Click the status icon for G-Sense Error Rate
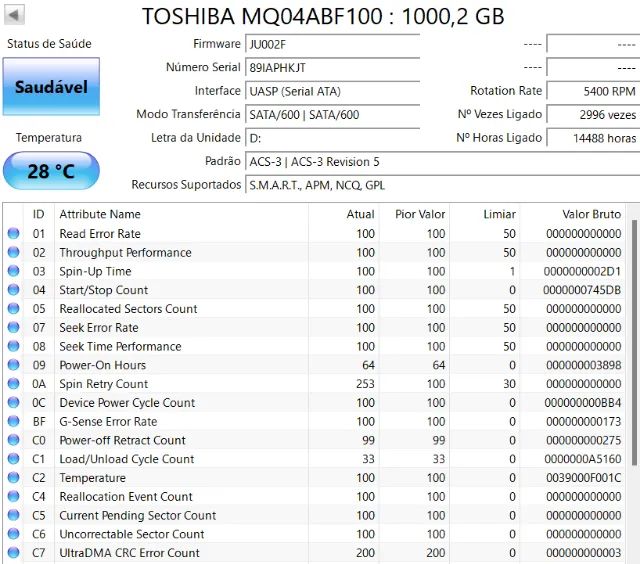 pos(13,421)
